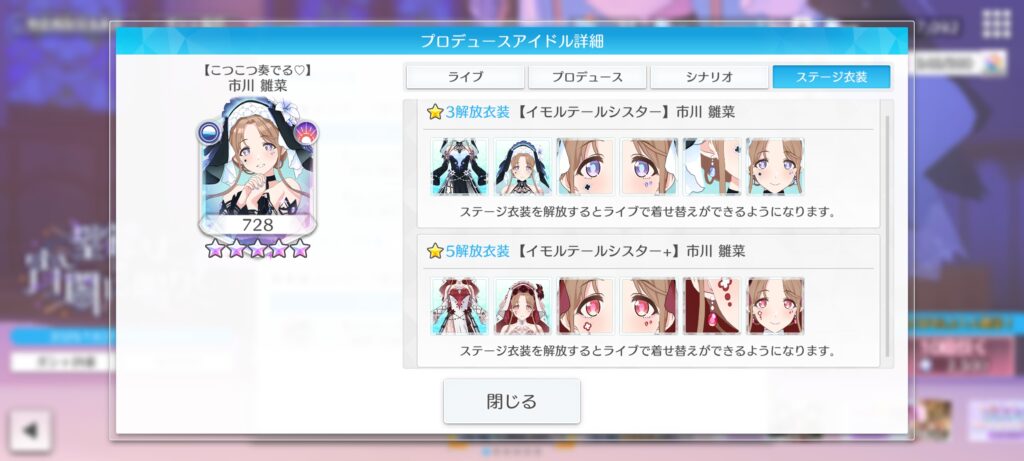Viewport: 1024px width, 461px height.
Task: Choose the blue eye close-up icon
Action: 586,167
